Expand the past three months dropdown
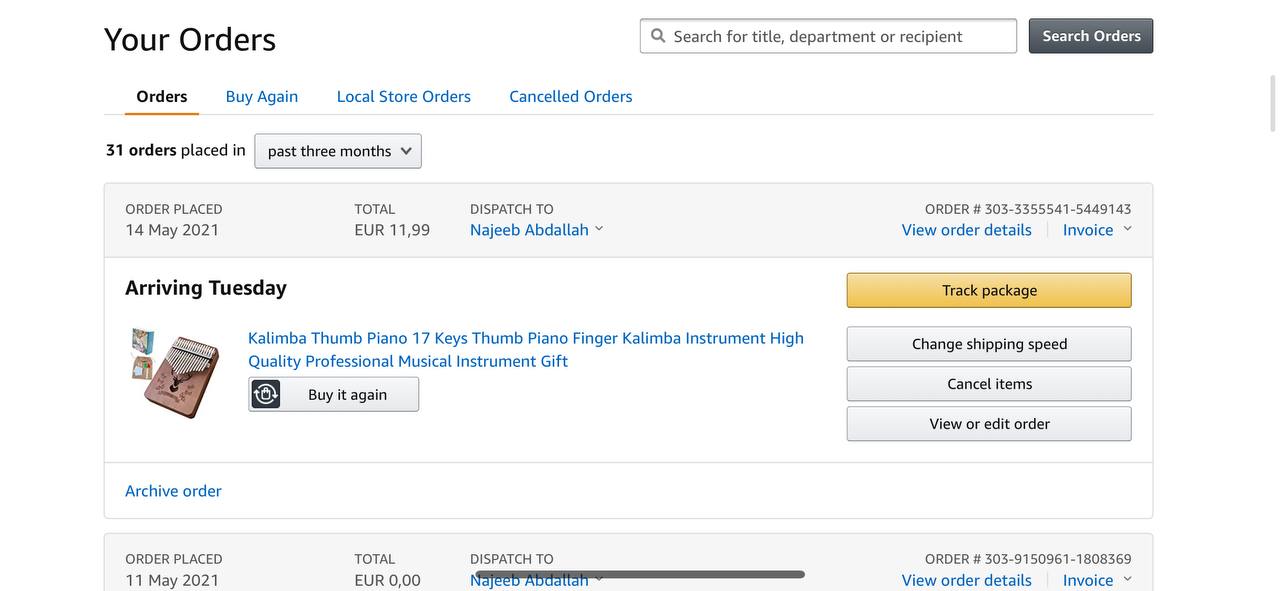This screenshot has height=591, width=1280. tap(338, 151)
